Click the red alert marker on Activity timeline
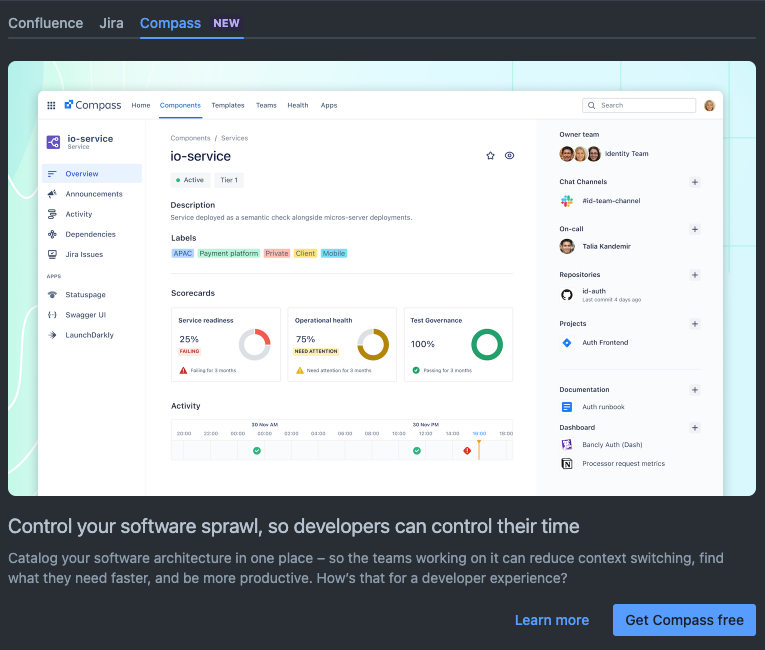 click(467, 450)
